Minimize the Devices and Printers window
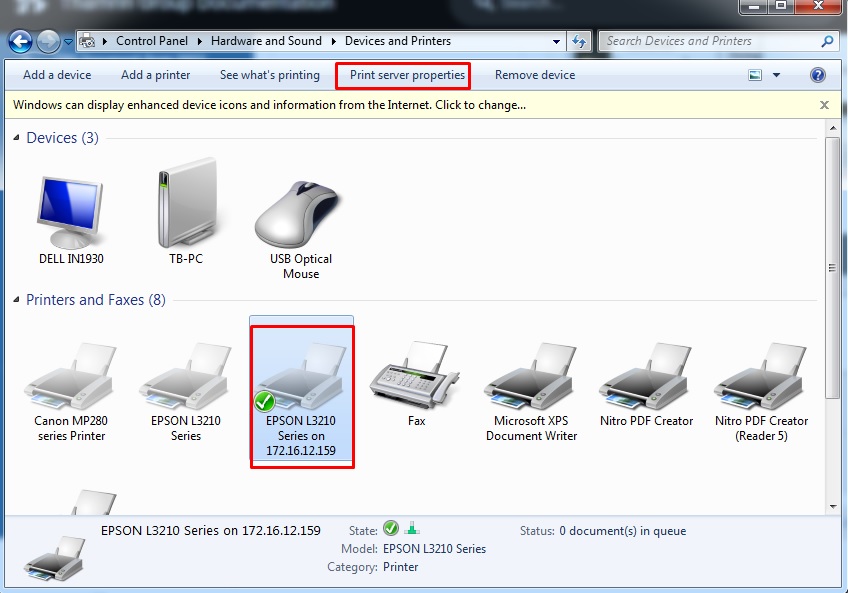Screen dimensions: 848x593 click(753, 6)
